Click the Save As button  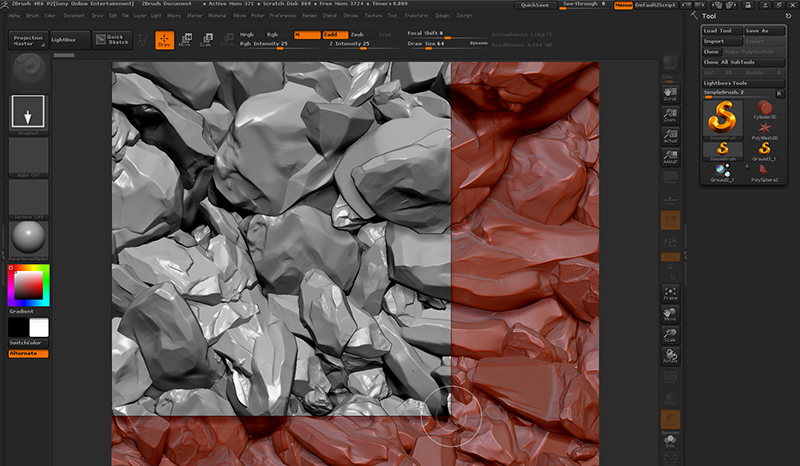(x=764, y=31)
